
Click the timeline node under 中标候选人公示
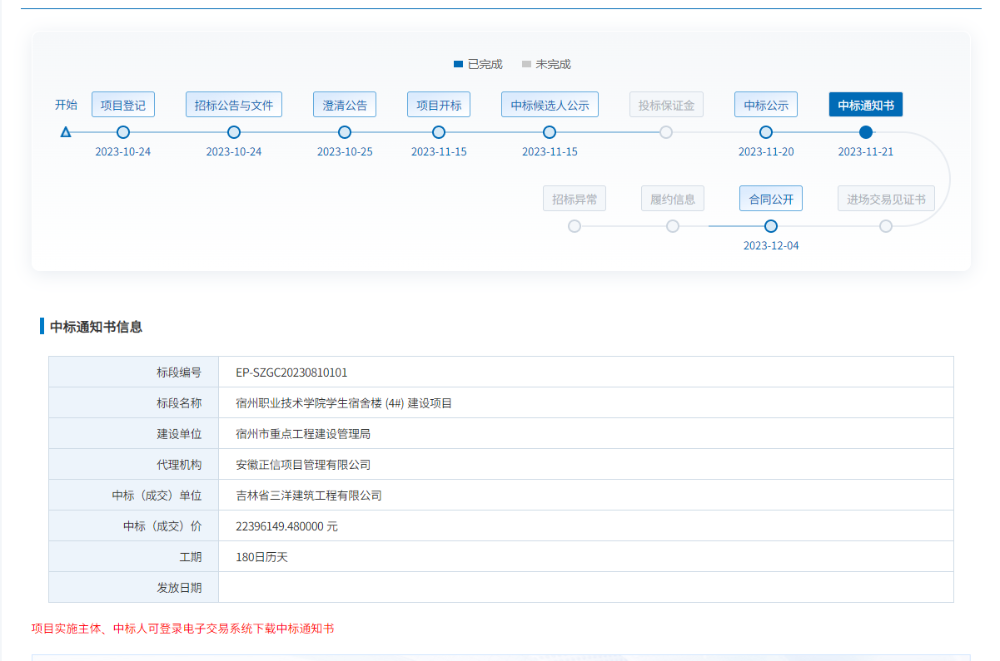click(550, 132)
